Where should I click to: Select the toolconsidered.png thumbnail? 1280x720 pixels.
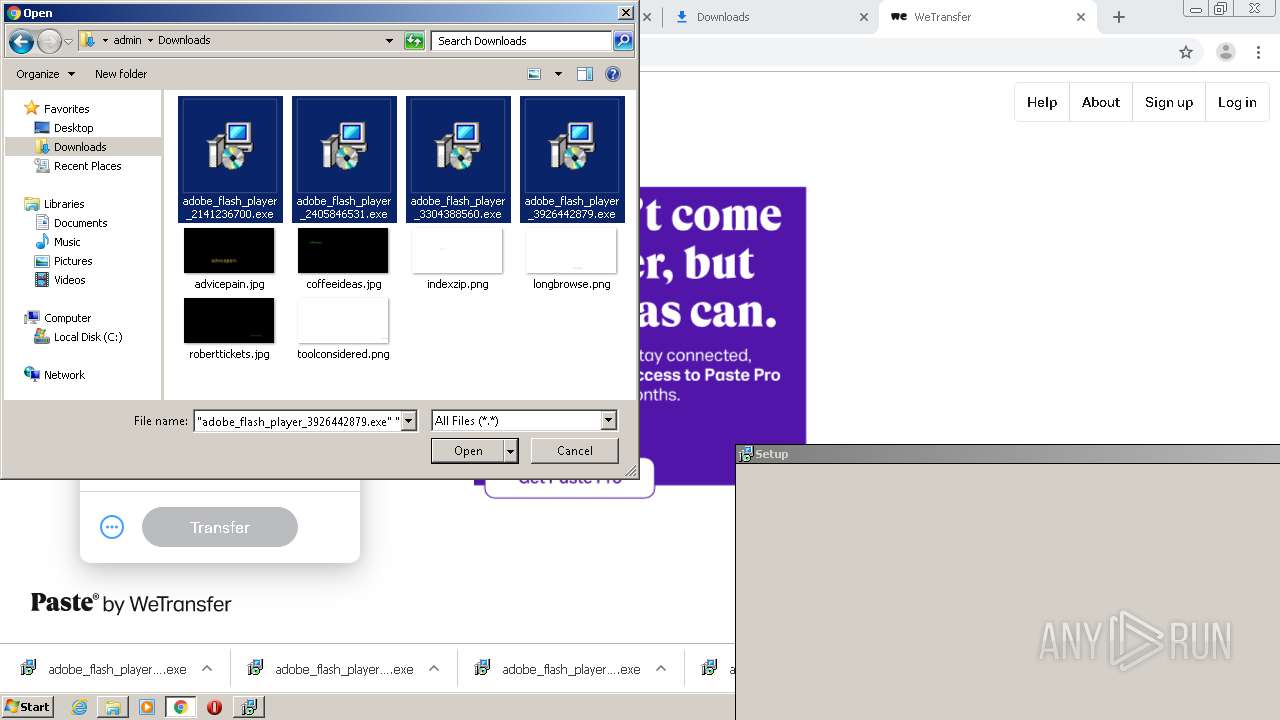point(343,321)
